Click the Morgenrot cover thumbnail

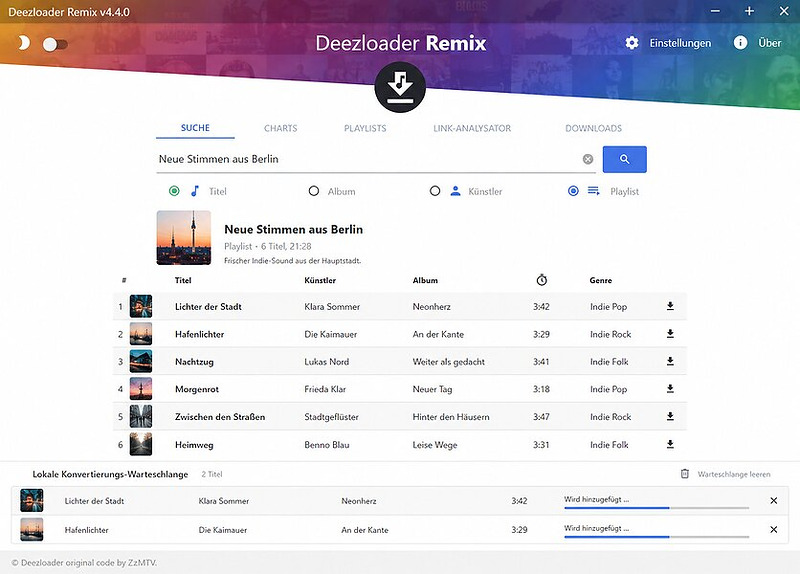141,389
